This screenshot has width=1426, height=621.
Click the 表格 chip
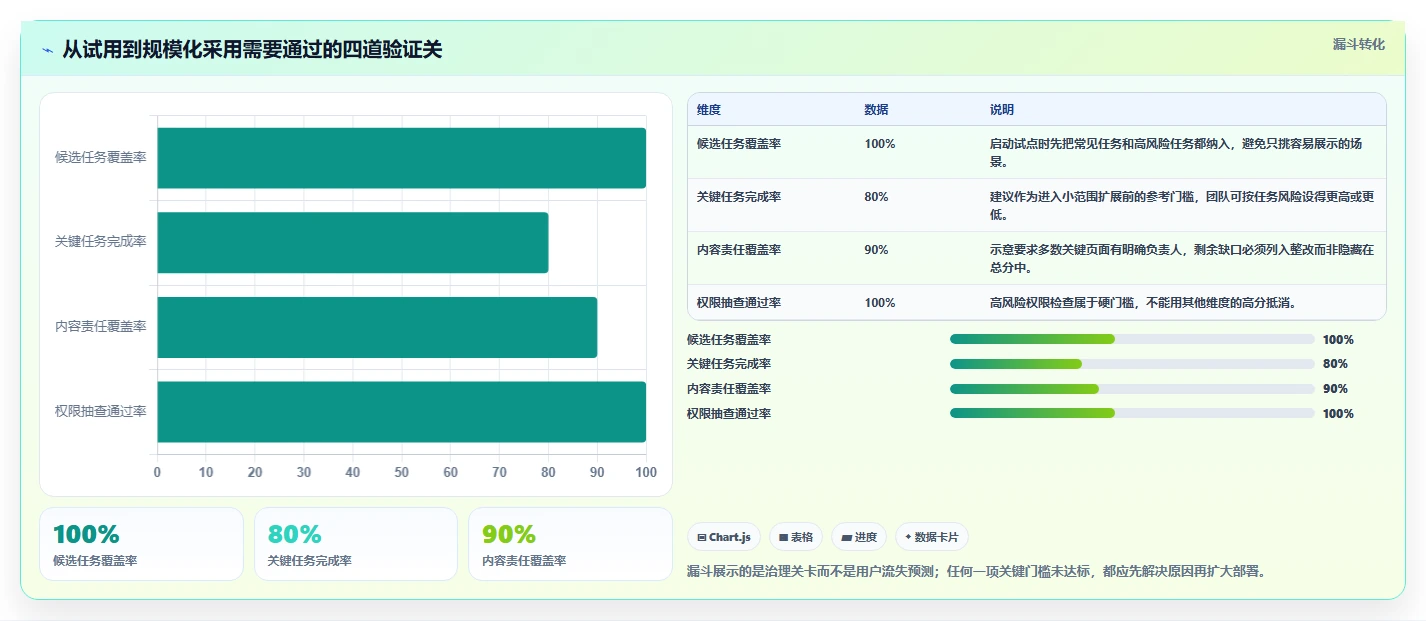(796, 537)
